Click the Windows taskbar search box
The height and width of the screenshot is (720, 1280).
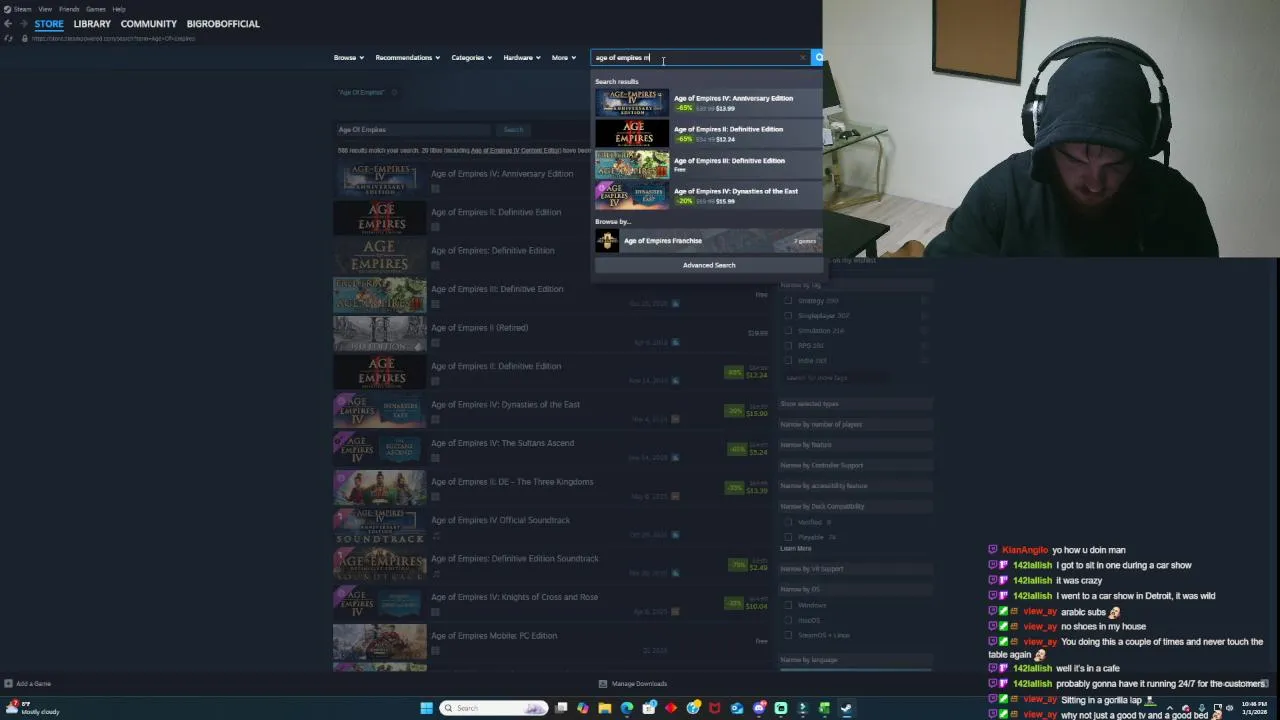(x=494, y=708)
